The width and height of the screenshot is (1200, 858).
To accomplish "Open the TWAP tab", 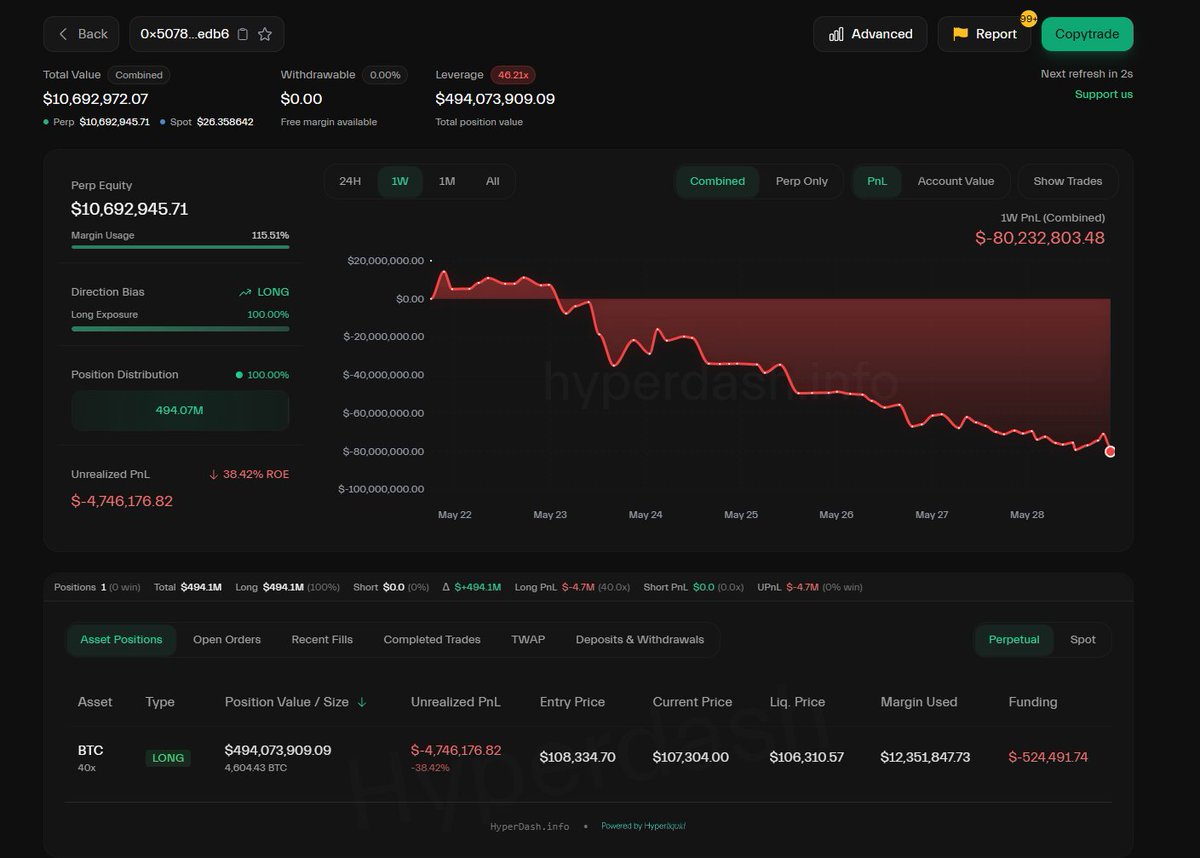I will pyautogui.click(x=528, y=639).
